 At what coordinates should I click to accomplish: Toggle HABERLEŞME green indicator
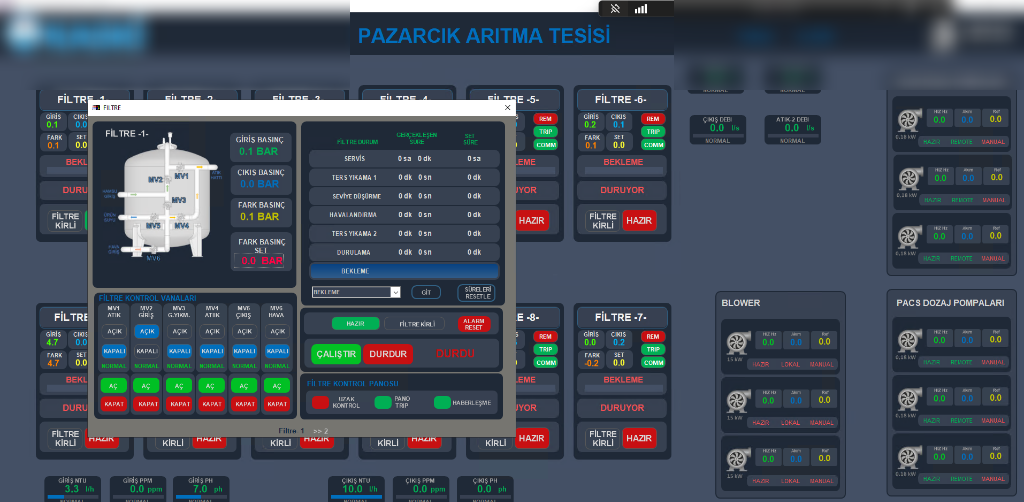pos(443,403)
